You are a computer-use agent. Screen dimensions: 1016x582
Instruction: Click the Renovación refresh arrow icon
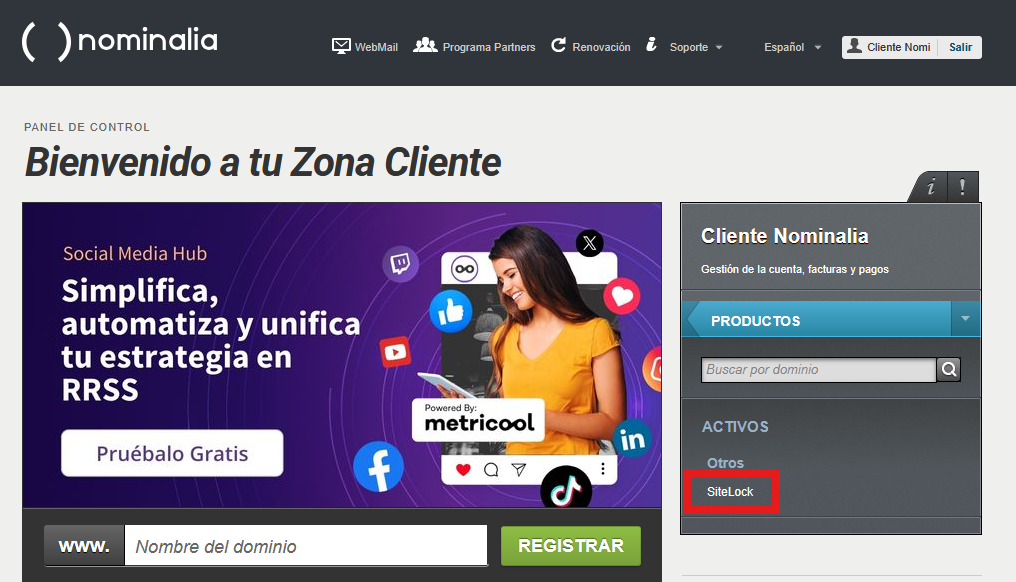coord(558,45)
